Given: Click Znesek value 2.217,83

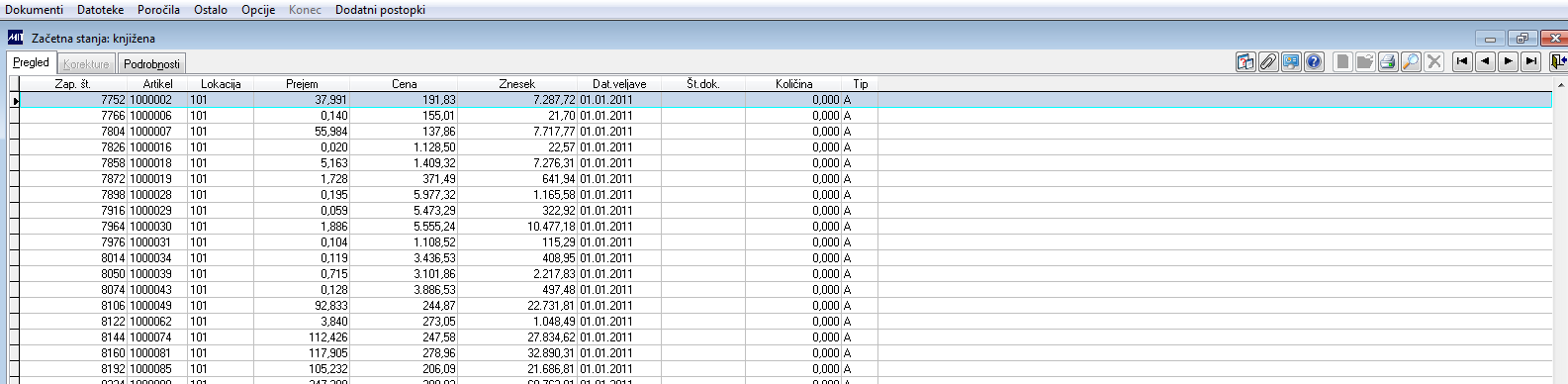Looking at the screenshot, I should coord(517,274).
